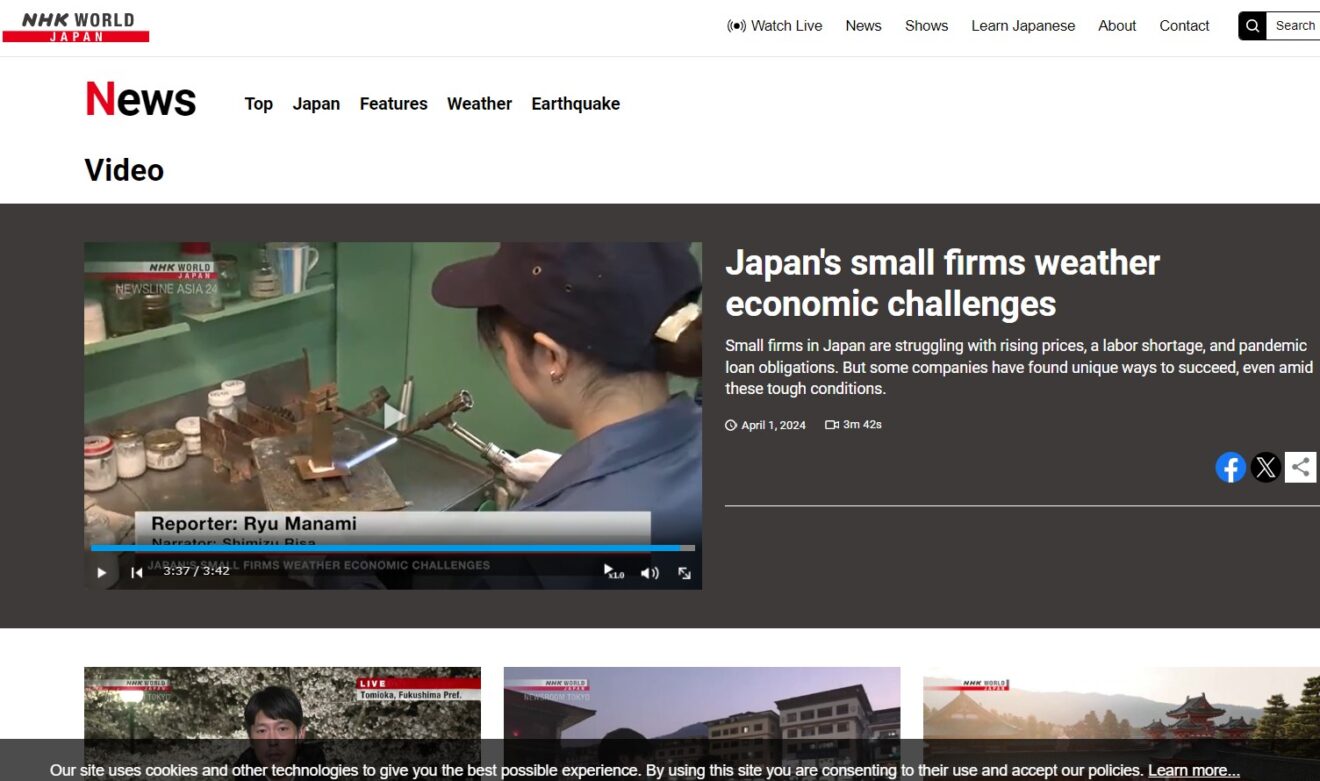Open the Shows section

pos(926,25)
